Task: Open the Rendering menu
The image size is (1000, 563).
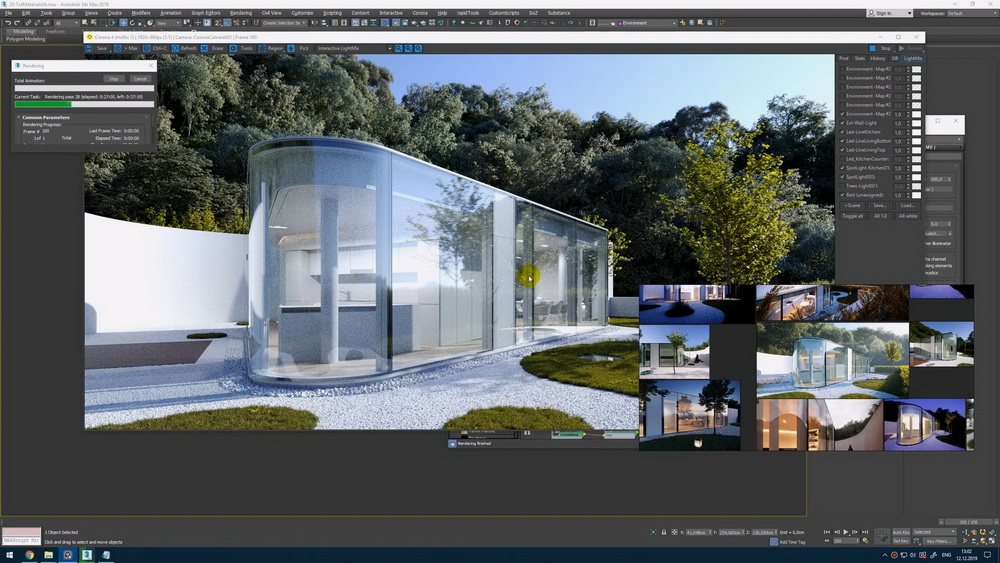Action: 240,13
